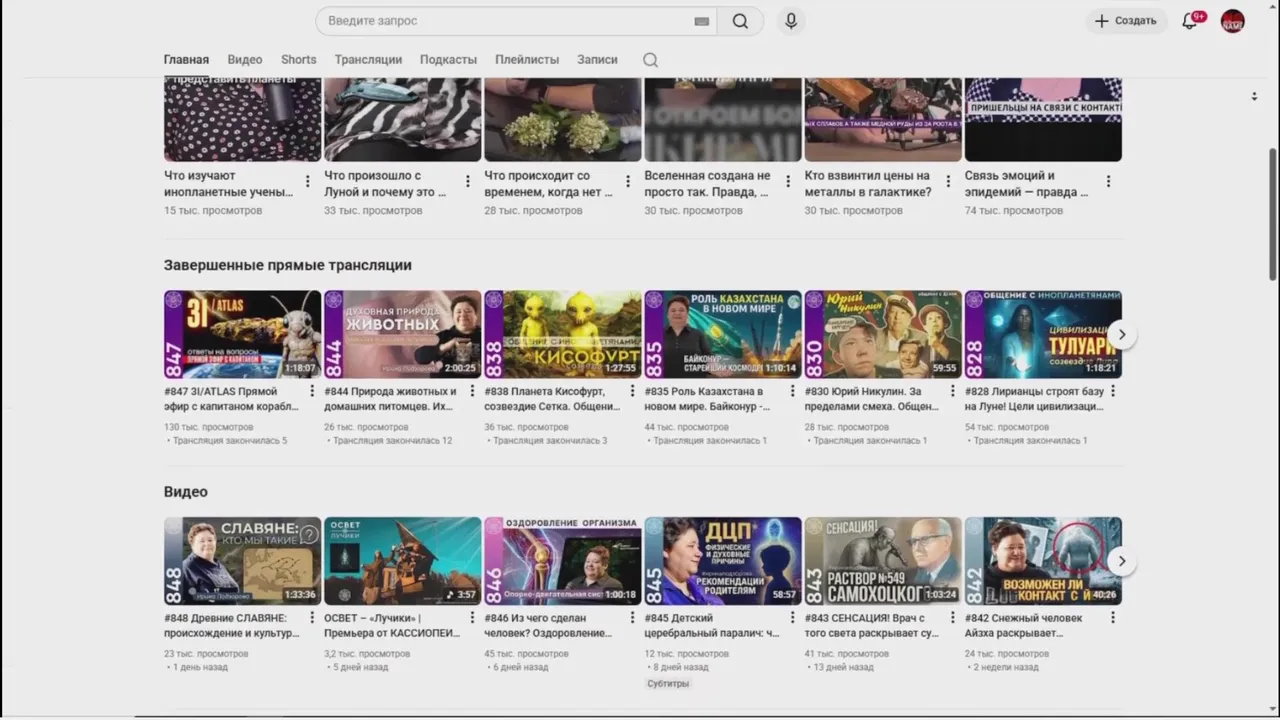This screenshot has width=1280, height=720.
Task: Open Духовная природа животных thumbnail
Action: coord(403,335)
